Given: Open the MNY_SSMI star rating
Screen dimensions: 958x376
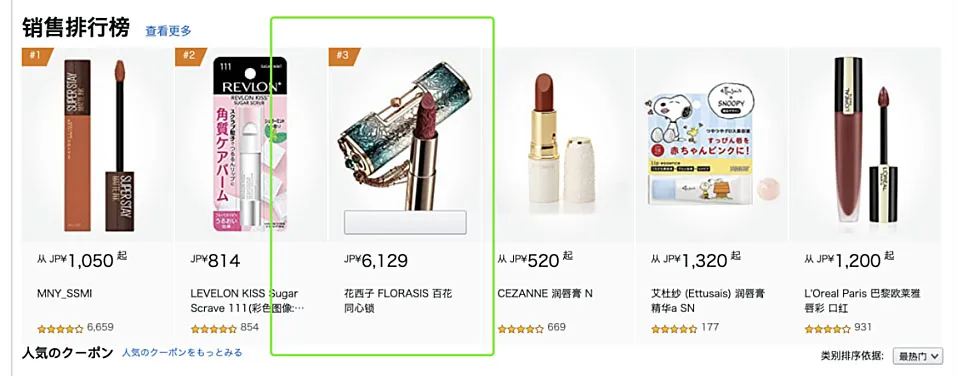Looking at the screenshot, I should click(60, 328).
